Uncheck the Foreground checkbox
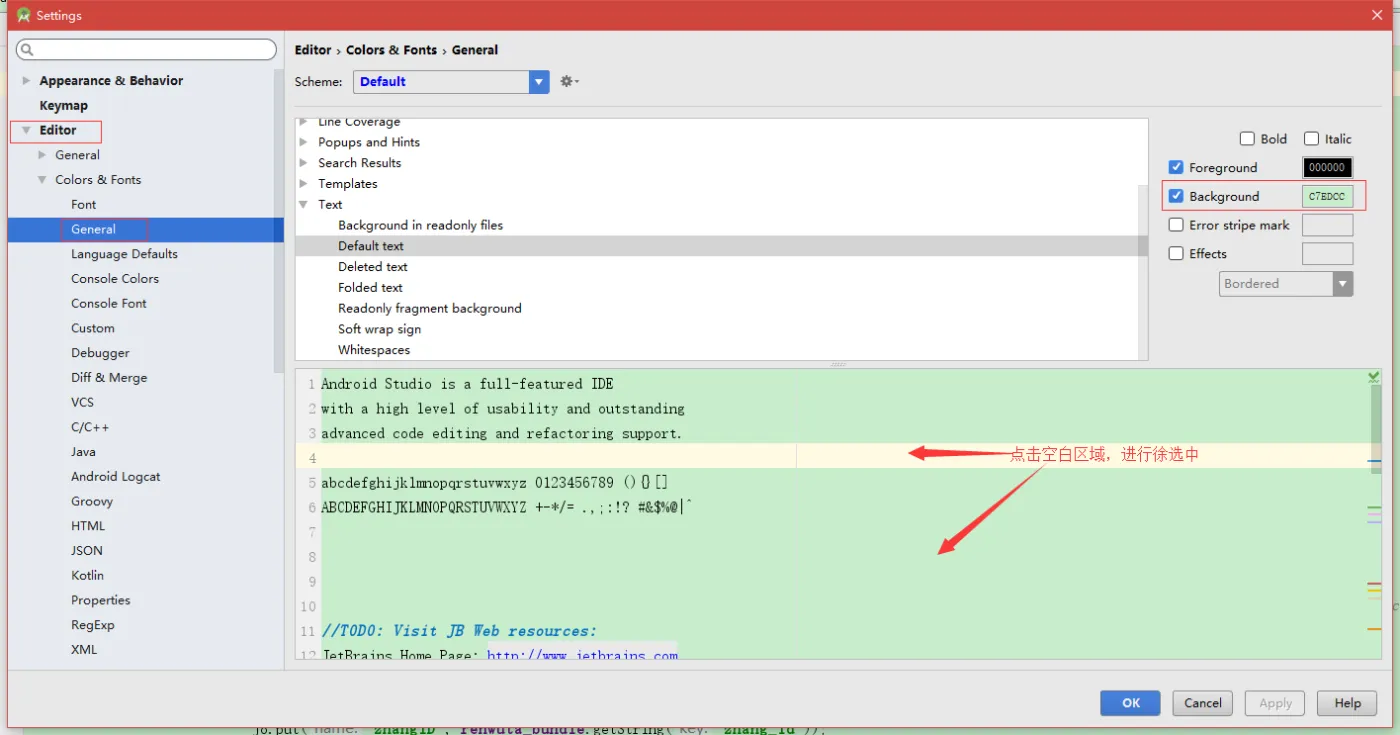 point(1176,167)
